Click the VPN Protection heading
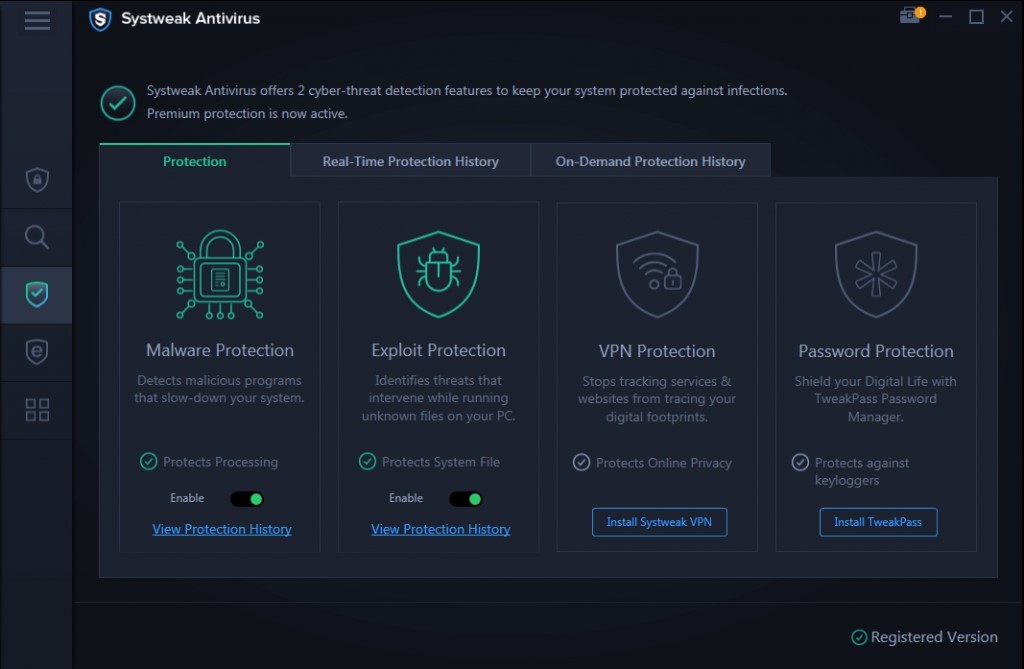 click(657, 351)
